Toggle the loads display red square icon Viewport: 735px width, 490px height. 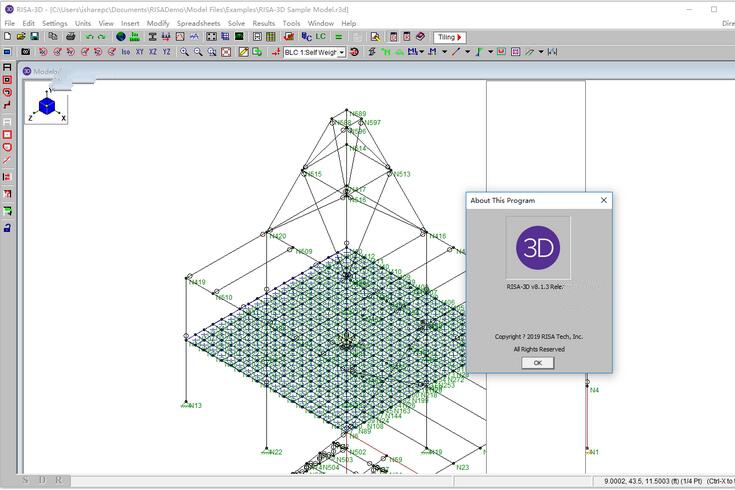[x=501, y=52]
